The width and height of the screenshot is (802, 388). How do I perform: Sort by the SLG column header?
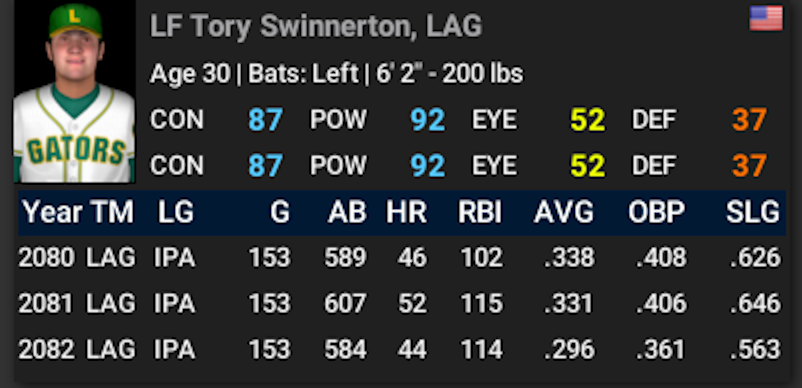point(752,212)
